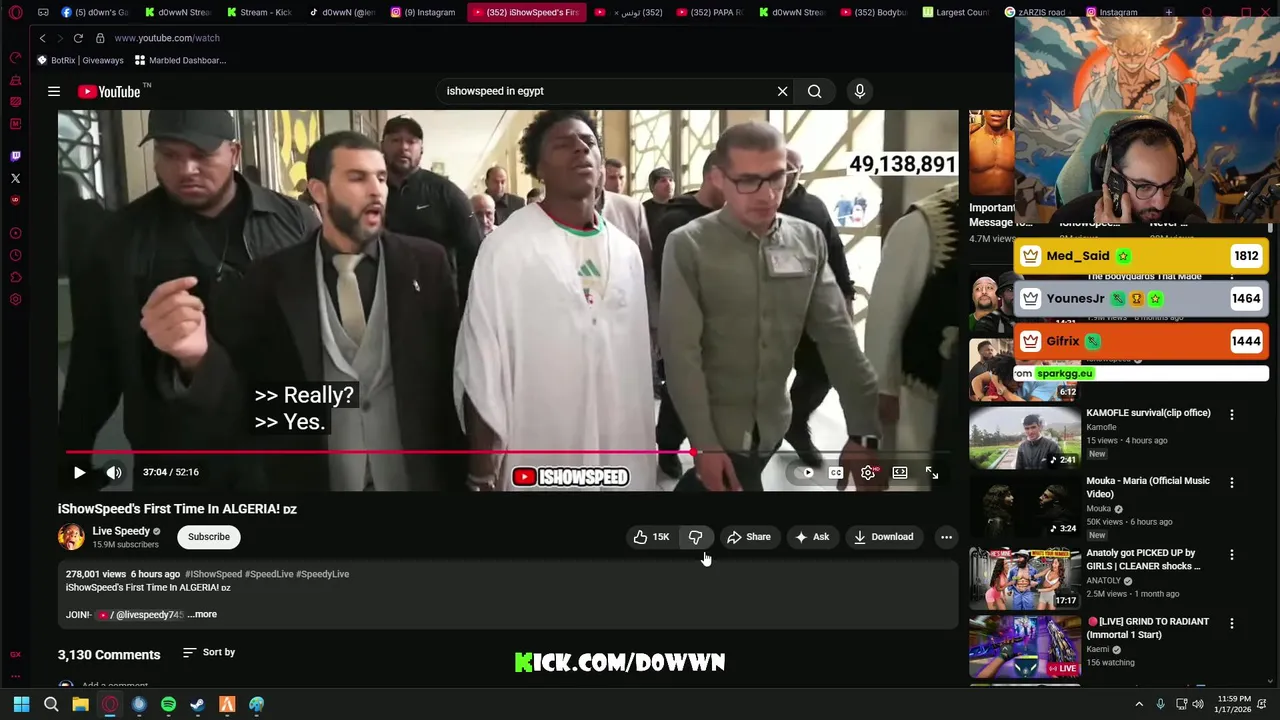Viewport: 1280px width, 720px height.
Task: Open the 'Mouka - Maria (Official Music Video)' title
Action: (1148, 487)
